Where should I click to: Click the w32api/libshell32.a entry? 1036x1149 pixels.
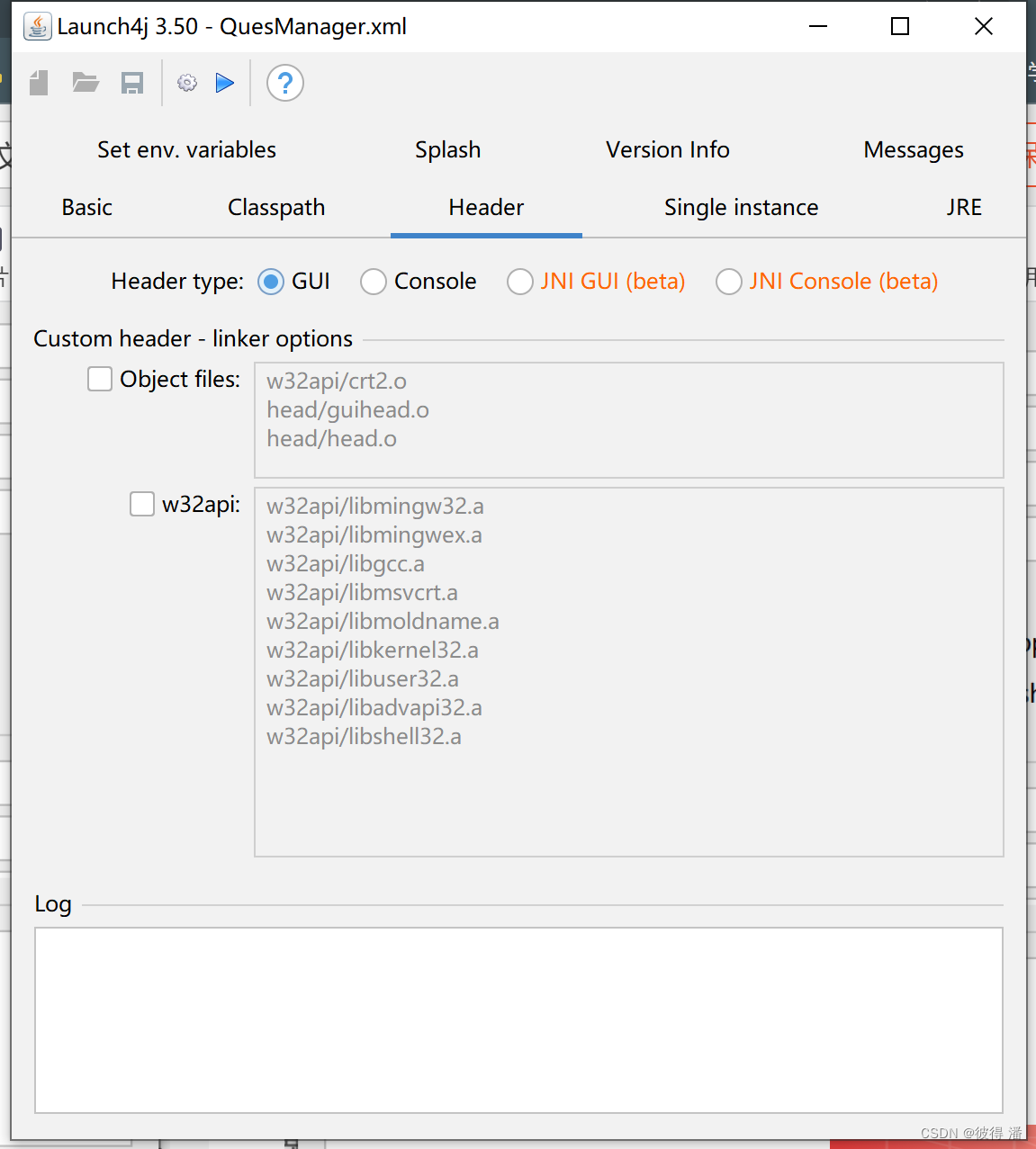(x=364, y=736)
